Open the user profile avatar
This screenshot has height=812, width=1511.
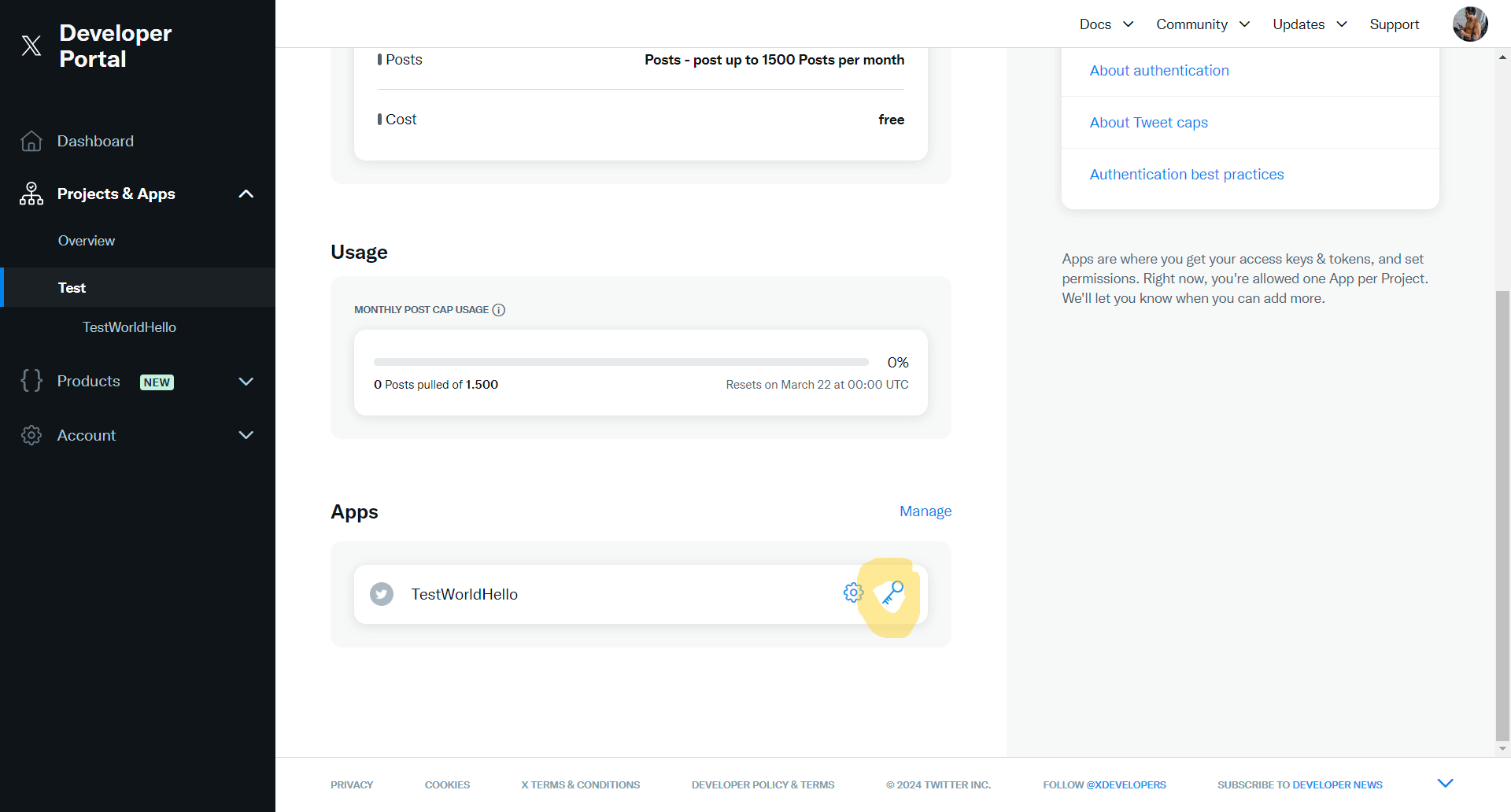[1469, 24]
